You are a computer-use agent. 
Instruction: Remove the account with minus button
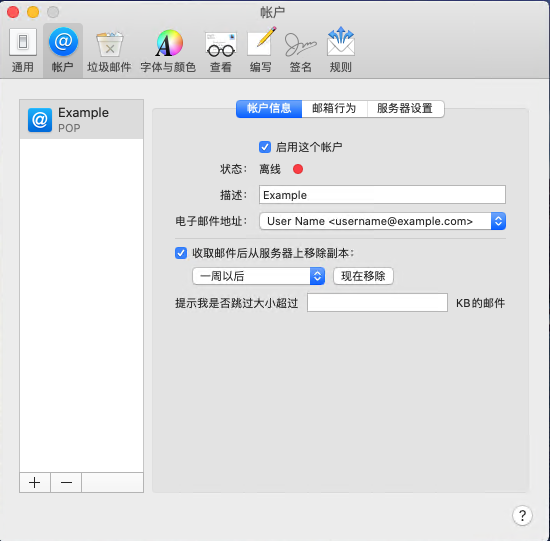(66, 482)
